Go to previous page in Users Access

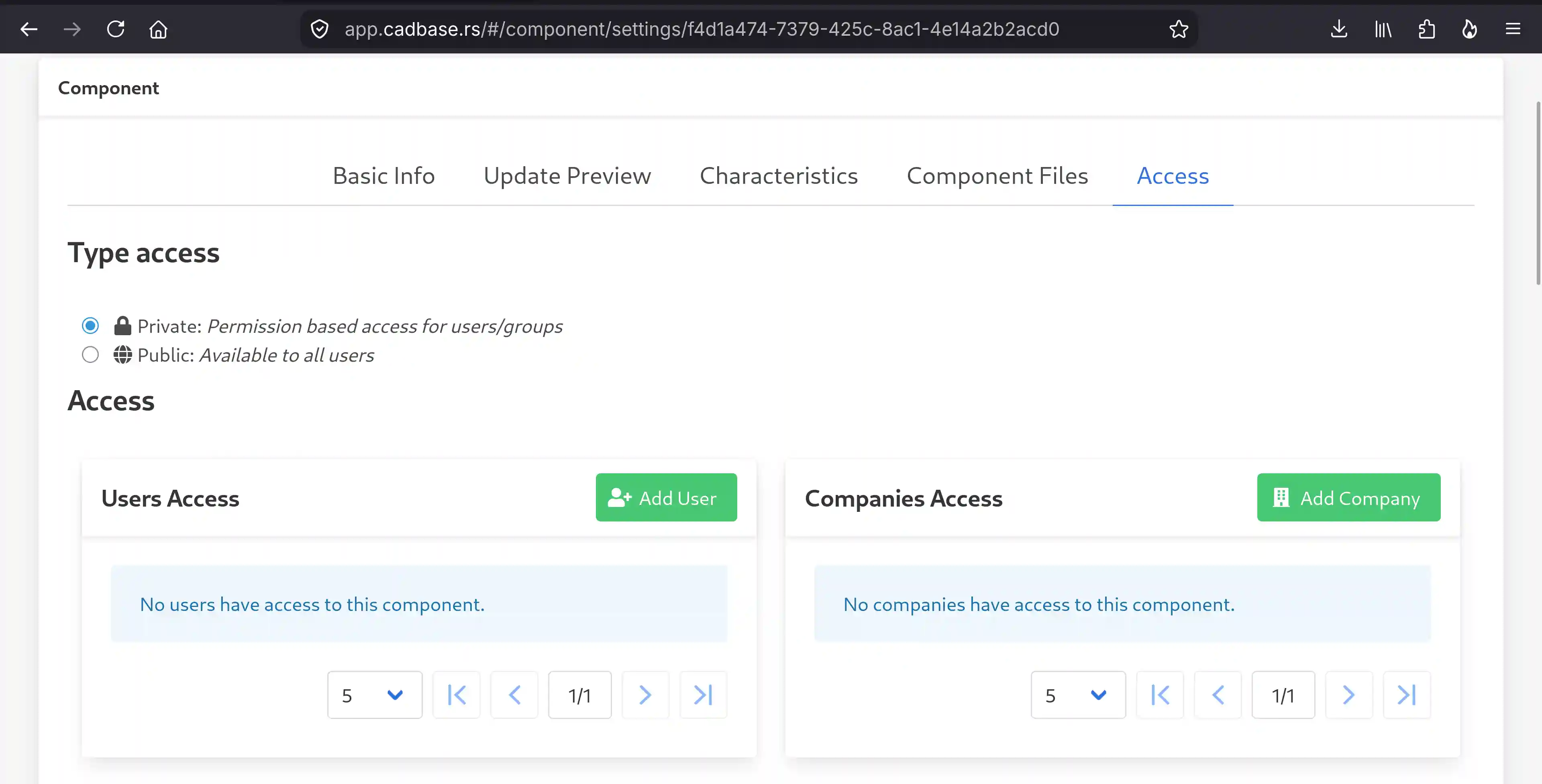click(x=514, y=695)
